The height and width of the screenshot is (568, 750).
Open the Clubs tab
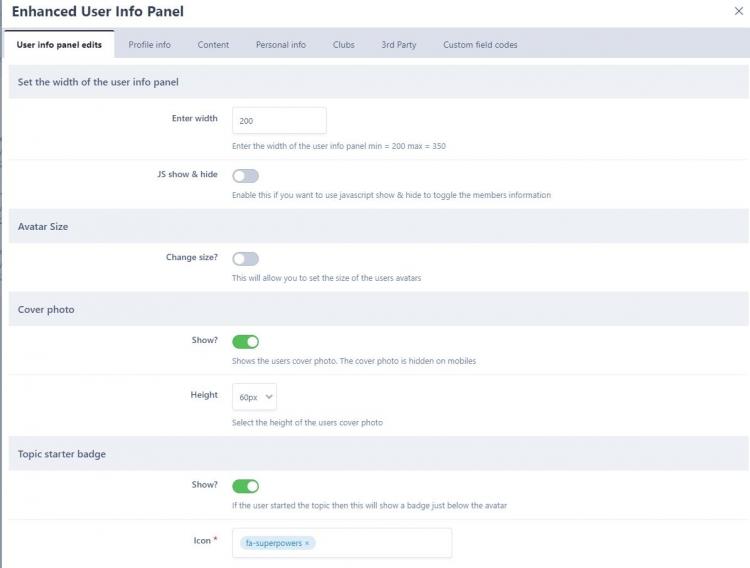pos(343,45)
